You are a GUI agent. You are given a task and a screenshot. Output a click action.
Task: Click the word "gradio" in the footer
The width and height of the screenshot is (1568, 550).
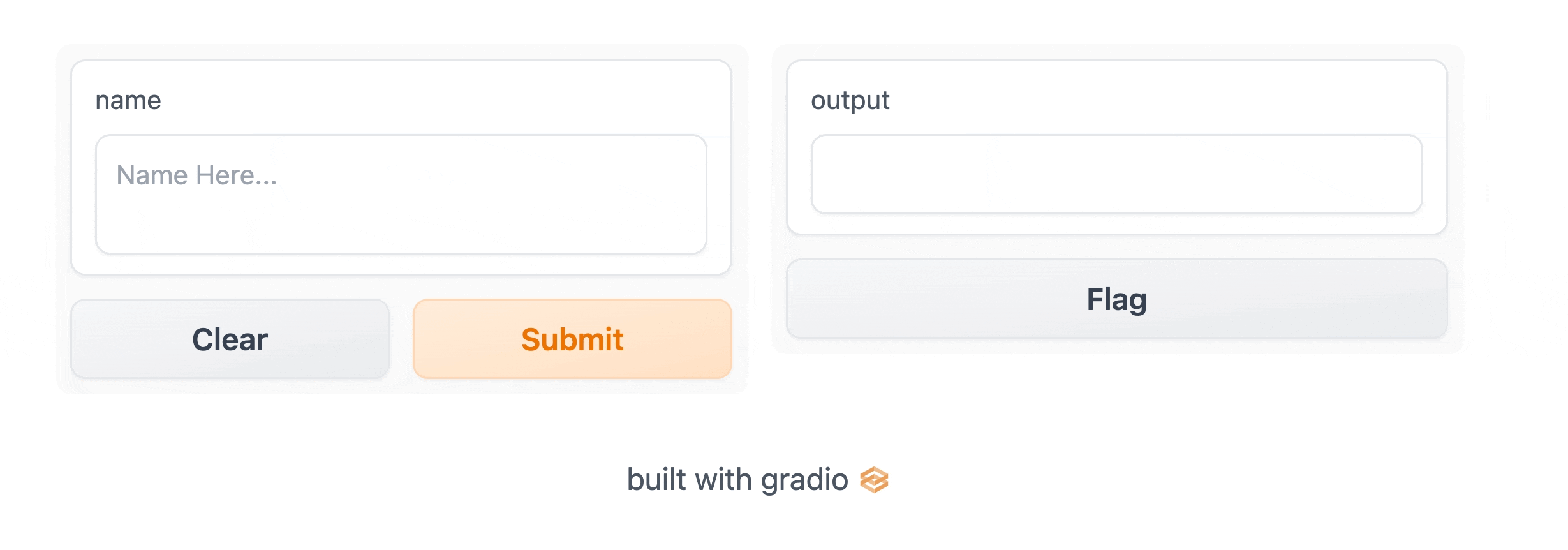(804, 480)
